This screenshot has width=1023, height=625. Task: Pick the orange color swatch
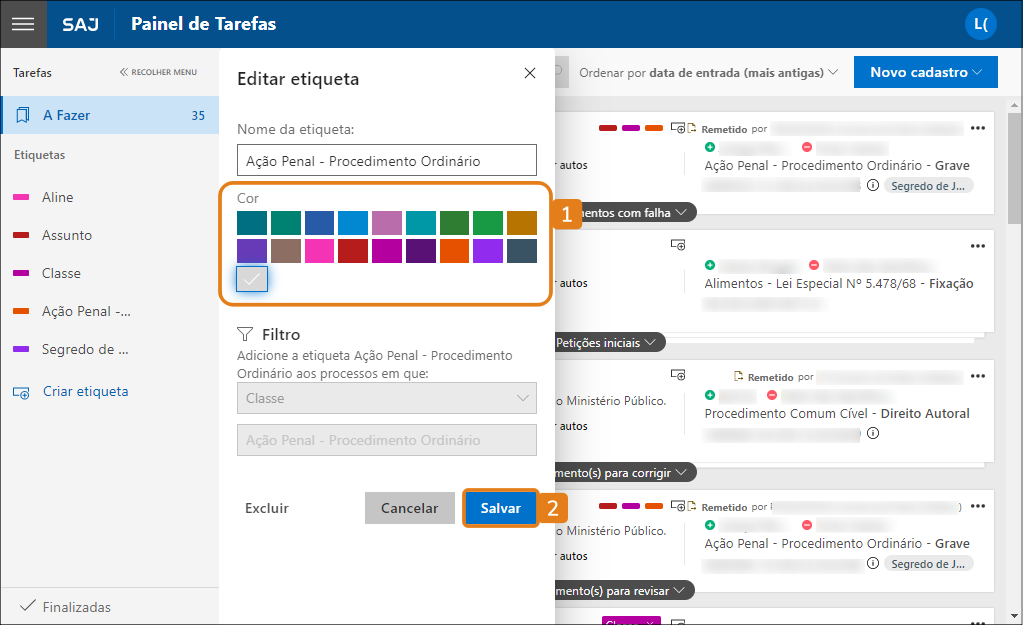pos(455,251)
